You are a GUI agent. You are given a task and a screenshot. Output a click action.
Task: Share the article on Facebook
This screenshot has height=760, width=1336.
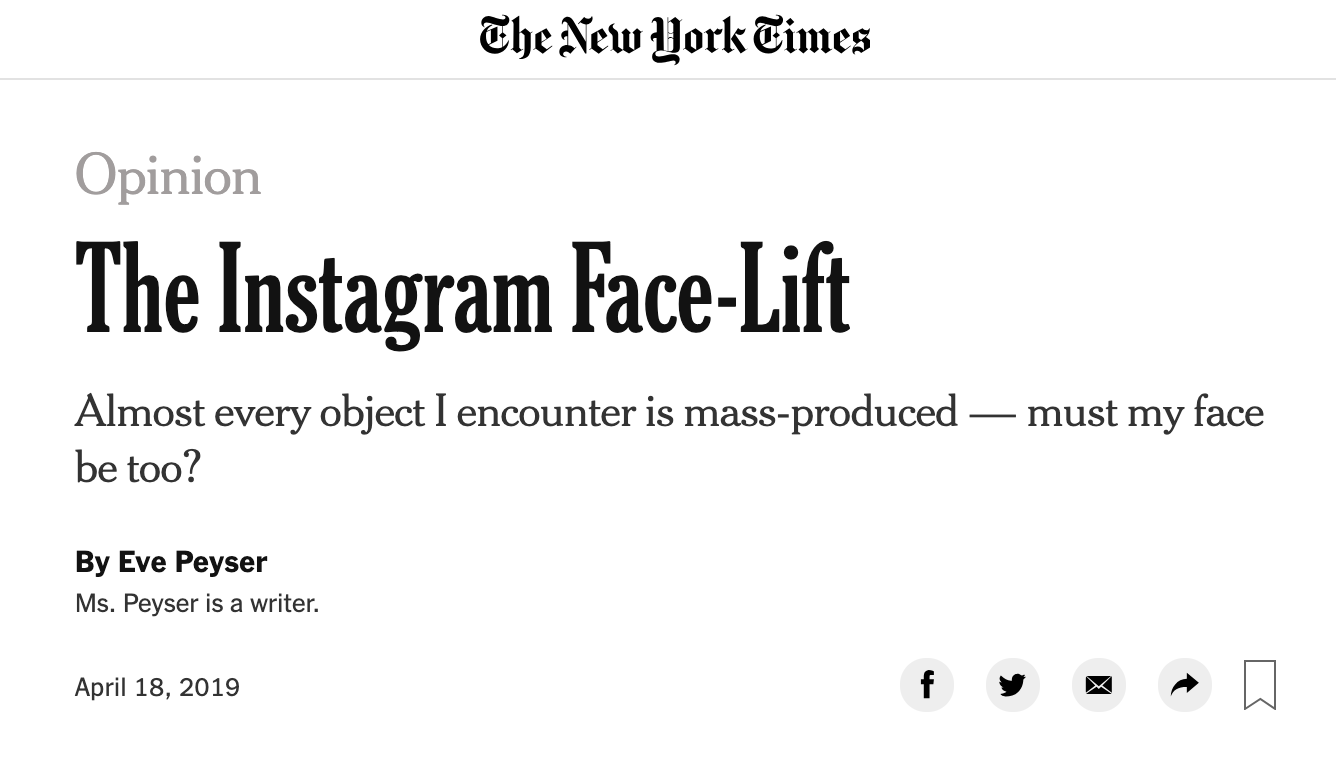[927, 685]
